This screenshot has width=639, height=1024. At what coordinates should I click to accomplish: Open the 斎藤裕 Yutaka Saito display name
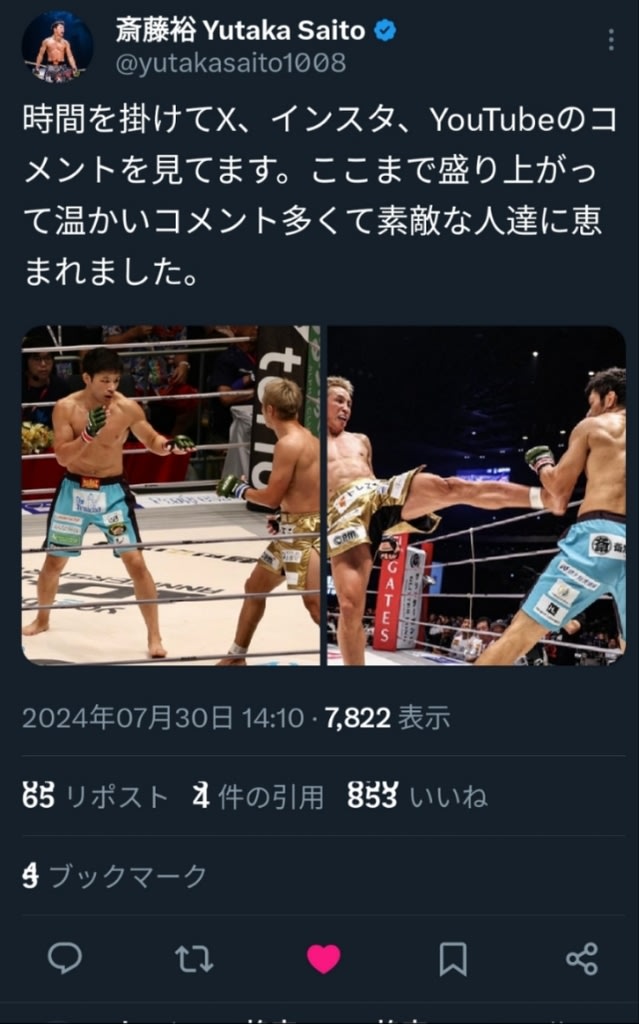click(x=240, y=30)
